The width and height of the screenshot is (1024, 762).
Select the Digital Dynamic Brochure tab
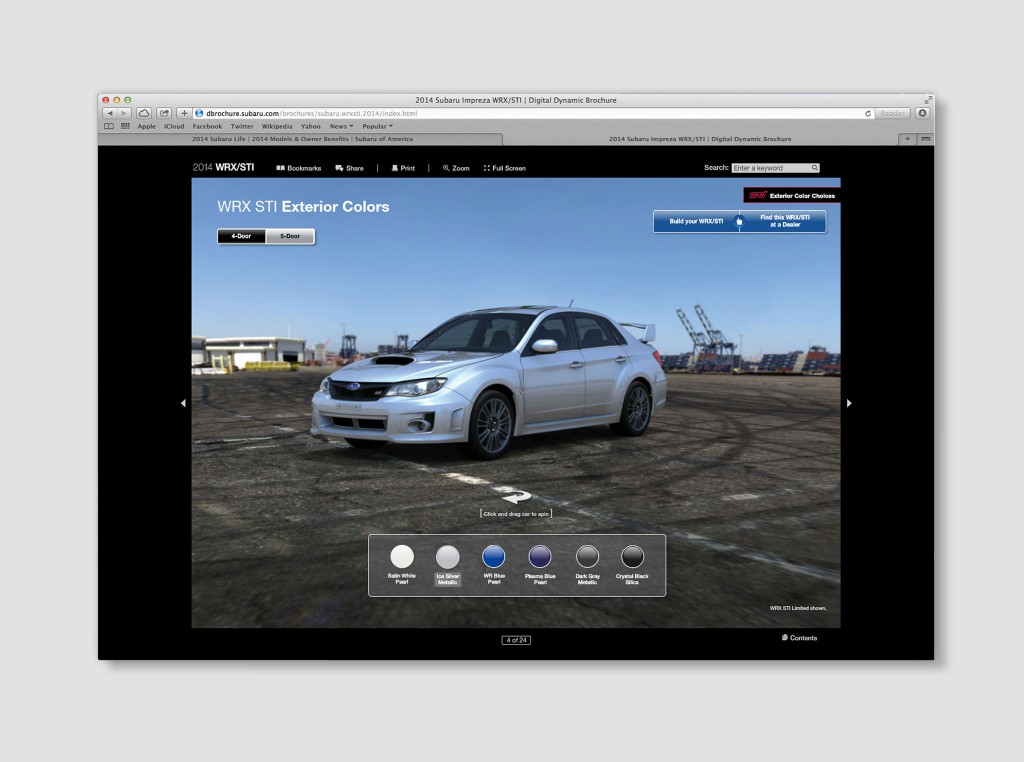pos(700,139)
